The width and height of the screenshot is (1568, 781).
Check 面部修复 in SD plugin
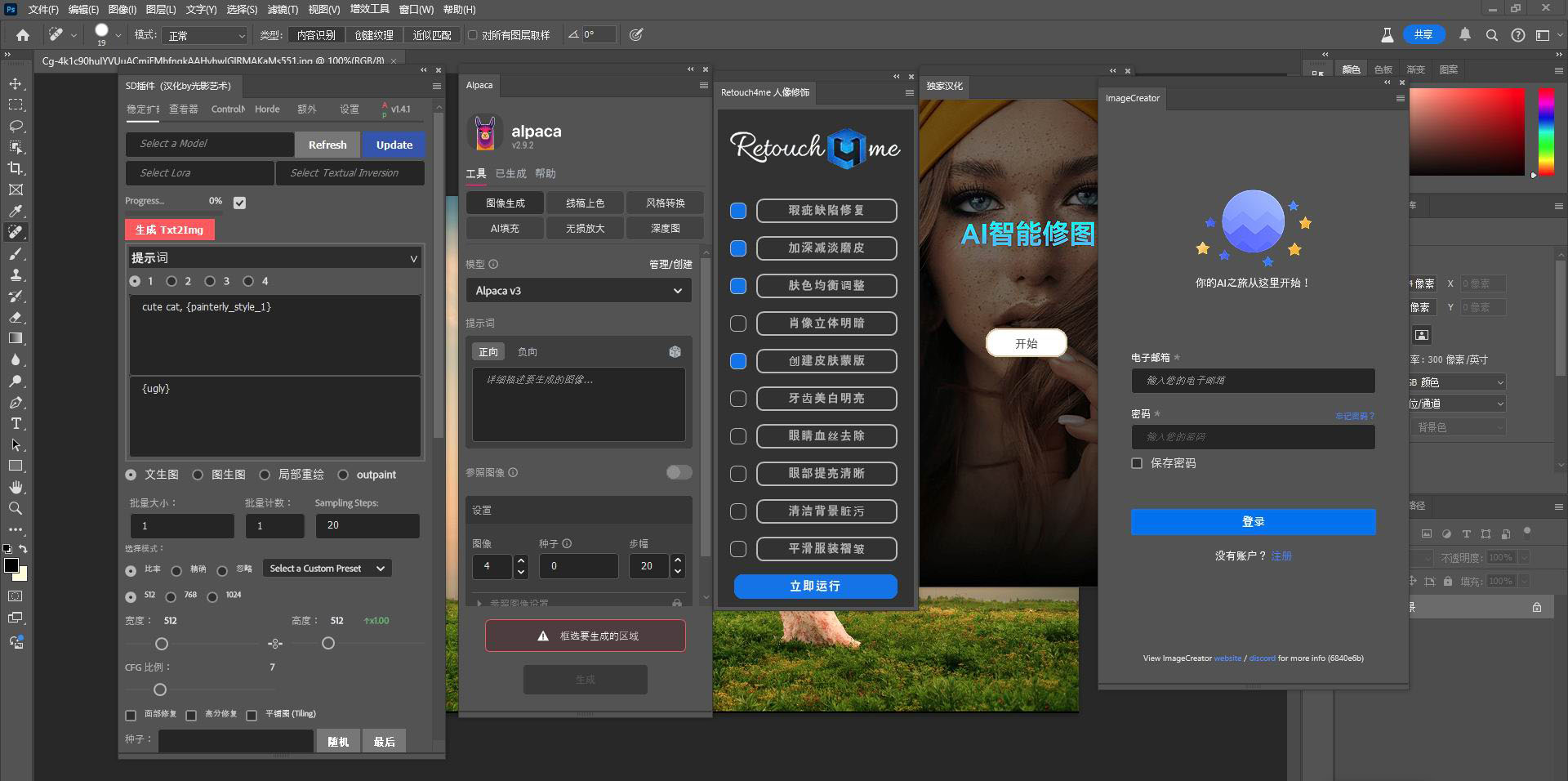(x=131, y=715)
